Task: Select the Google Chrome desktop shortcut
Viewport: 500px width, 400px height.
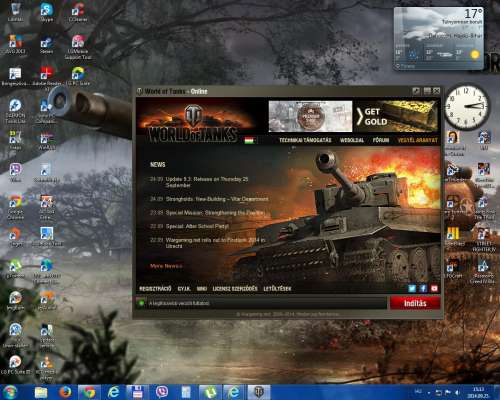Action: 15,207
